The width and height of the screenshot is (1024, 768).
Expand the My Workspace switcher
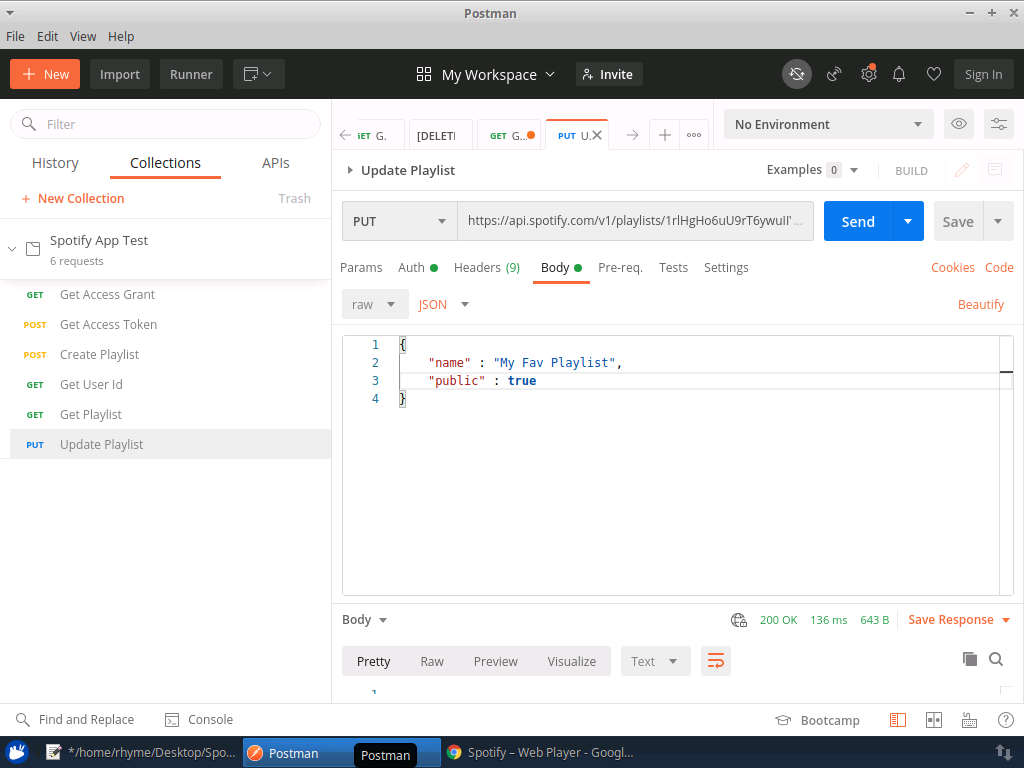tap(485, 74)
